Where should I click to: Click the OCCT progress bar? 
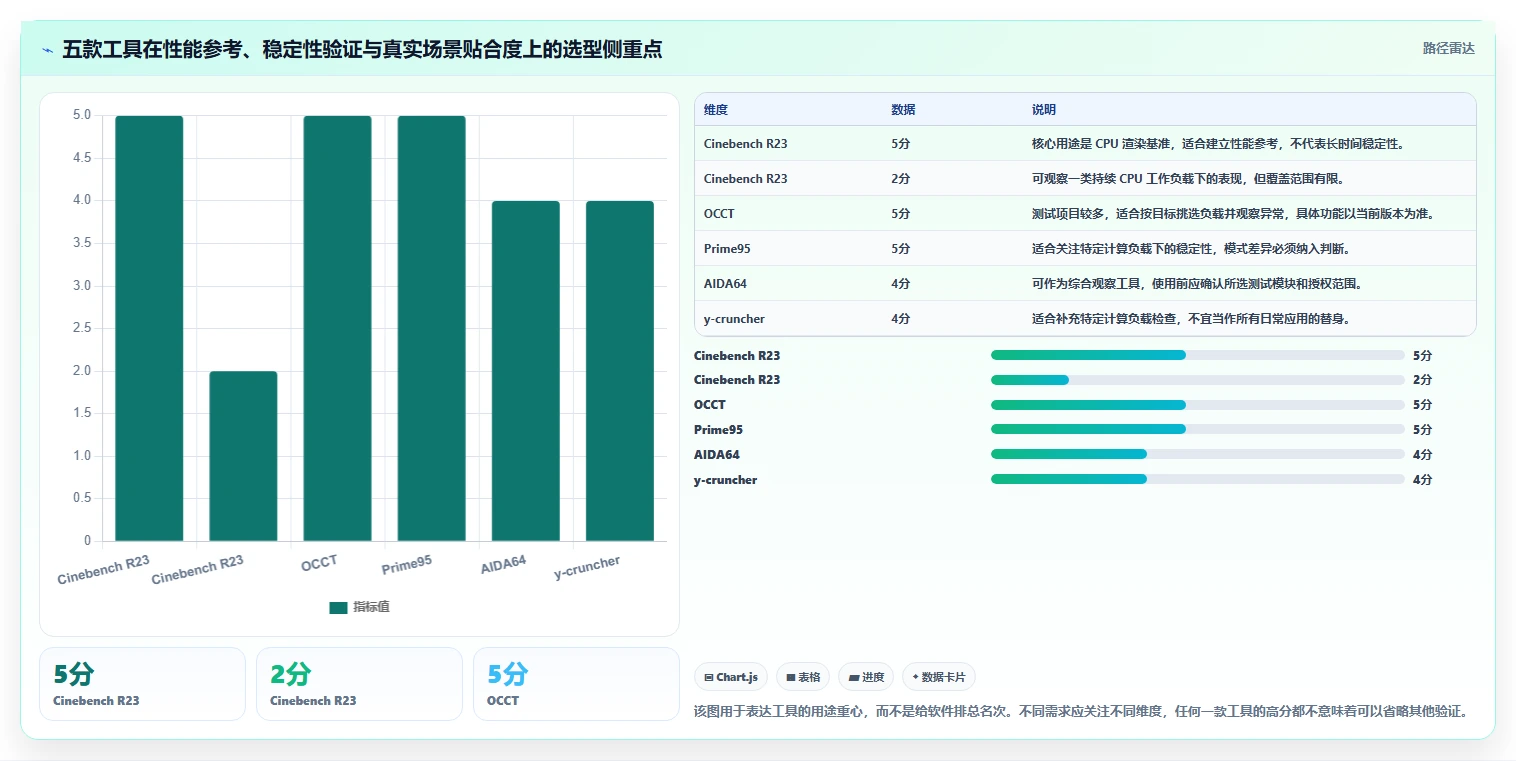(x=1198, y=405)
